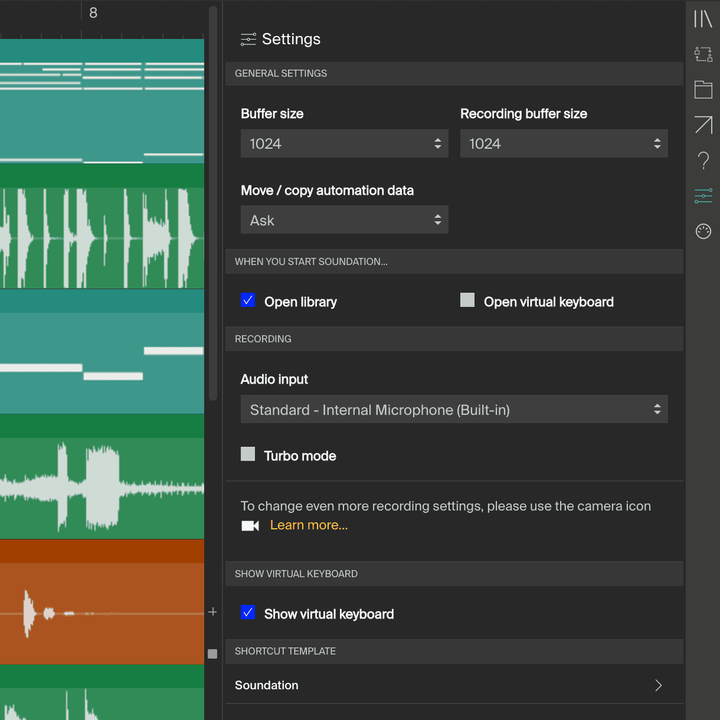The height and width of the screenshot is (720, 720).
Task: Uncheck the Open library checkbox
Action: coord(248,300)
